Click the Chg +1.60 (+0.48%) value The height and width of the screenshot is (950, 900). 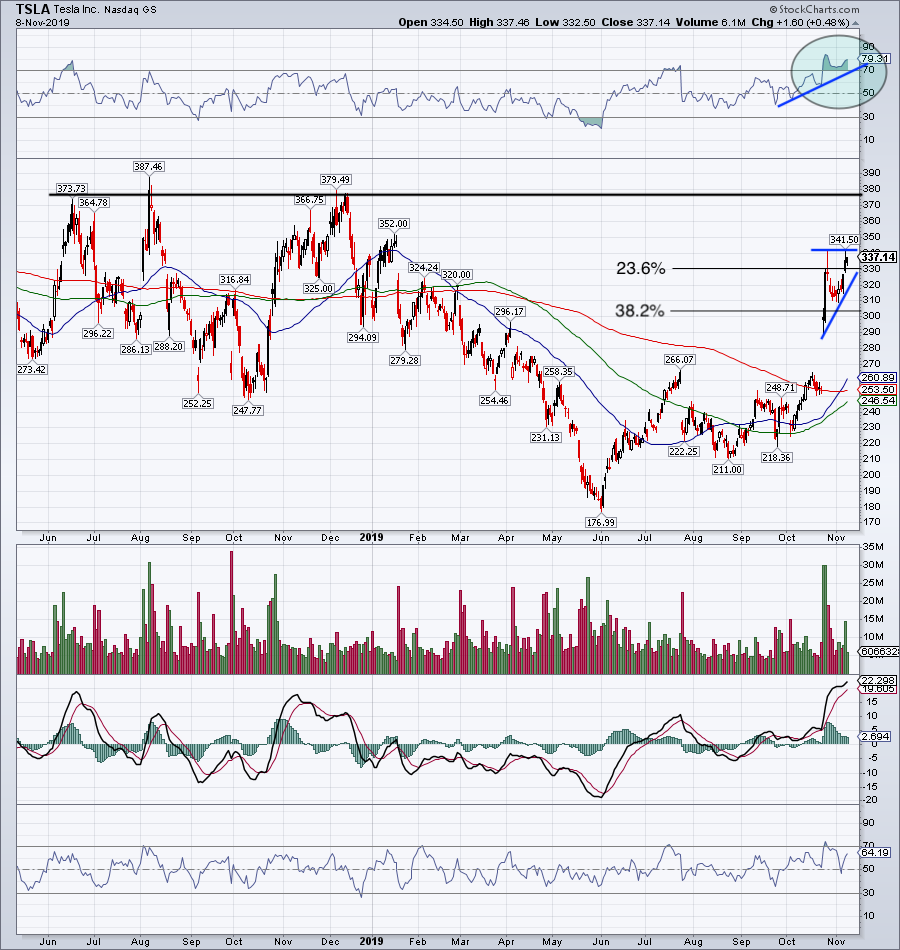coord(801,22)
